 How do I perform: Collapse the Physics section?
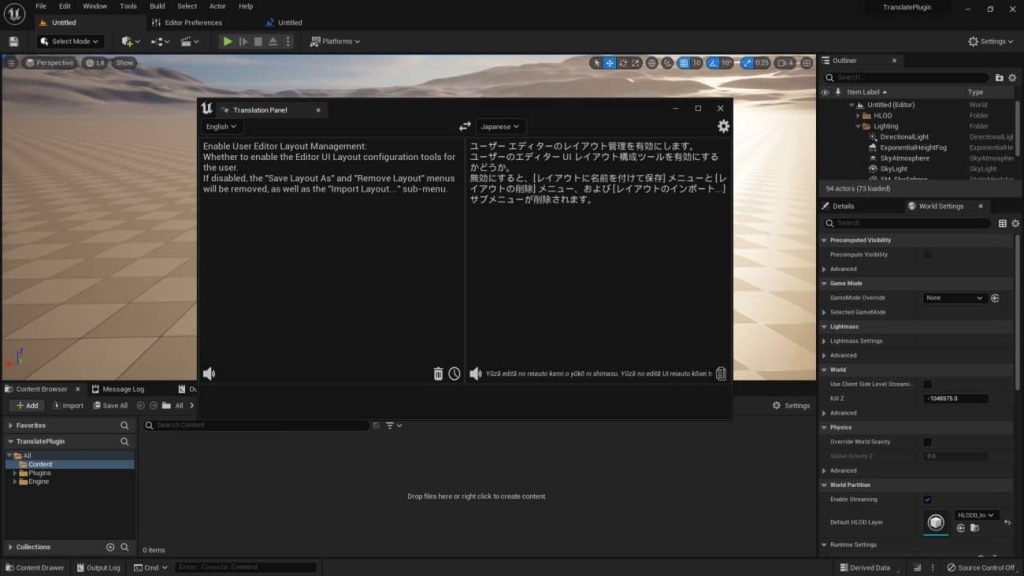[824, 428]
